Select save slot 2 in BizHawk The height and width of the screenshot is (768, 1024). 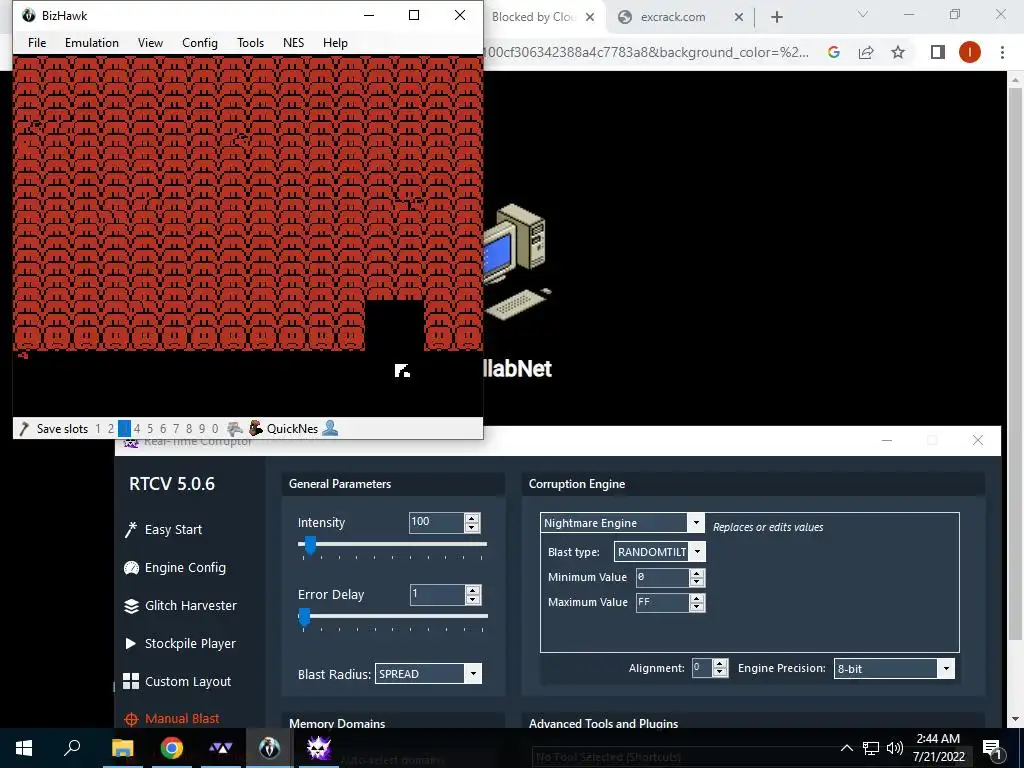[x=111, y=429]
